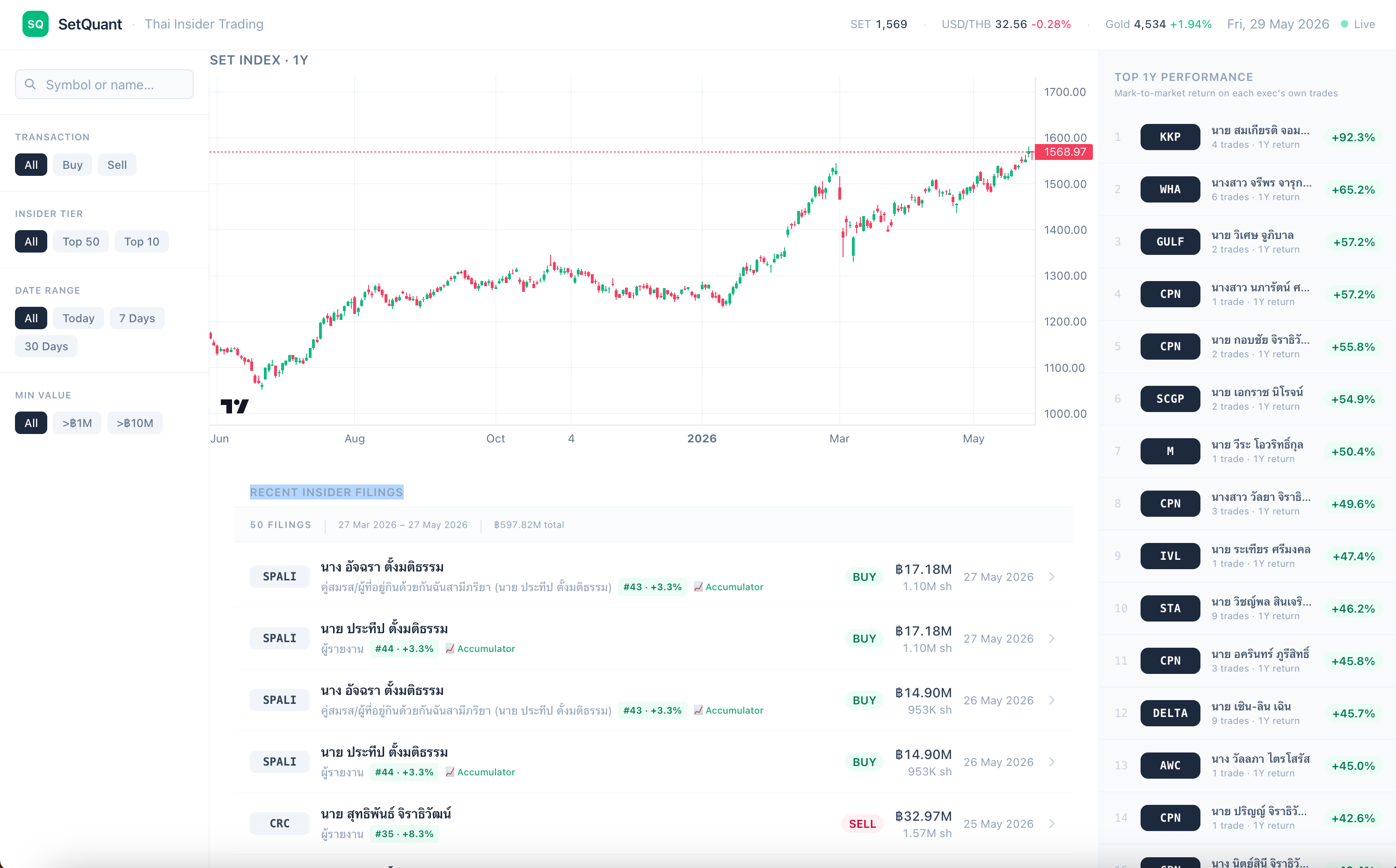1396x868 pixels.
Task: Select All transaction filter
Action: coord(31,165)
